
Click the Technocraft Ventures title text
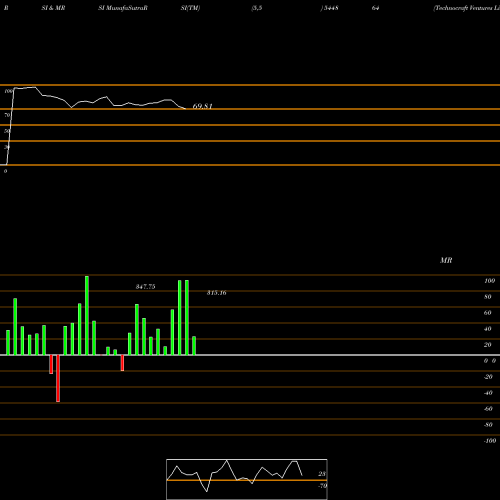467,8
